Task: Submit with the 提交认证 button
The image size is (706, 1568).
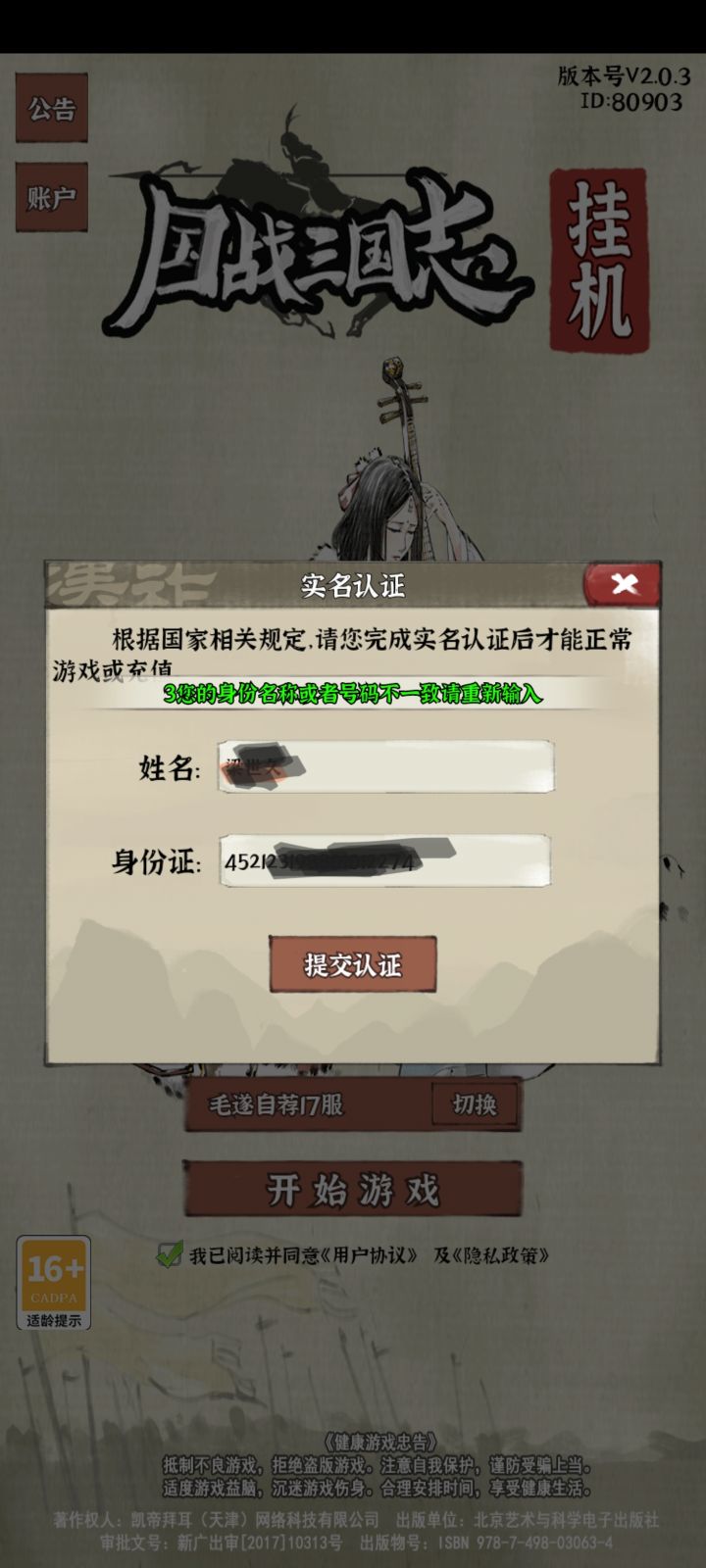Action: pos(353,964)
